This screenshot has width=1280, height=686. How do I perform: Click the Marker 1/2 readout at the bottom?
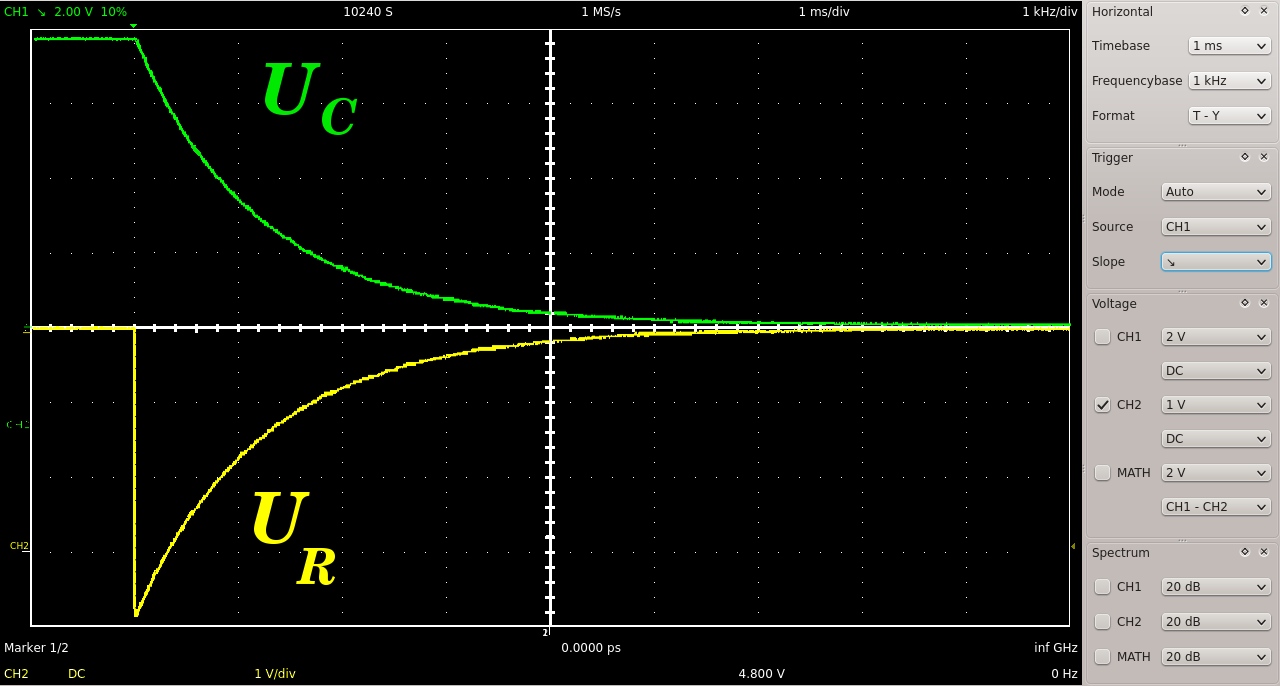pos(36,647)
